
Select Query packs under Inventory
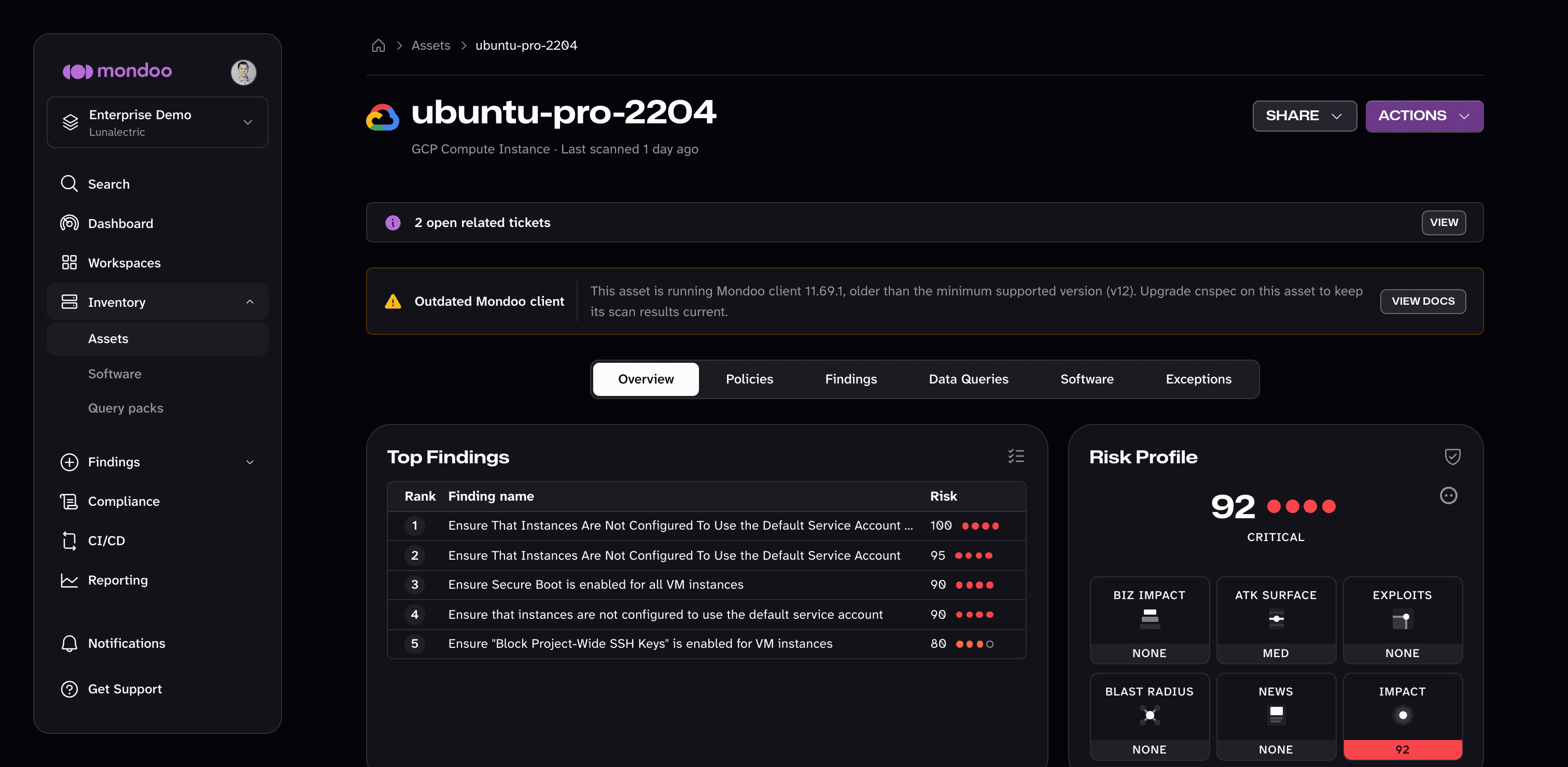click(x=125, y=408)
